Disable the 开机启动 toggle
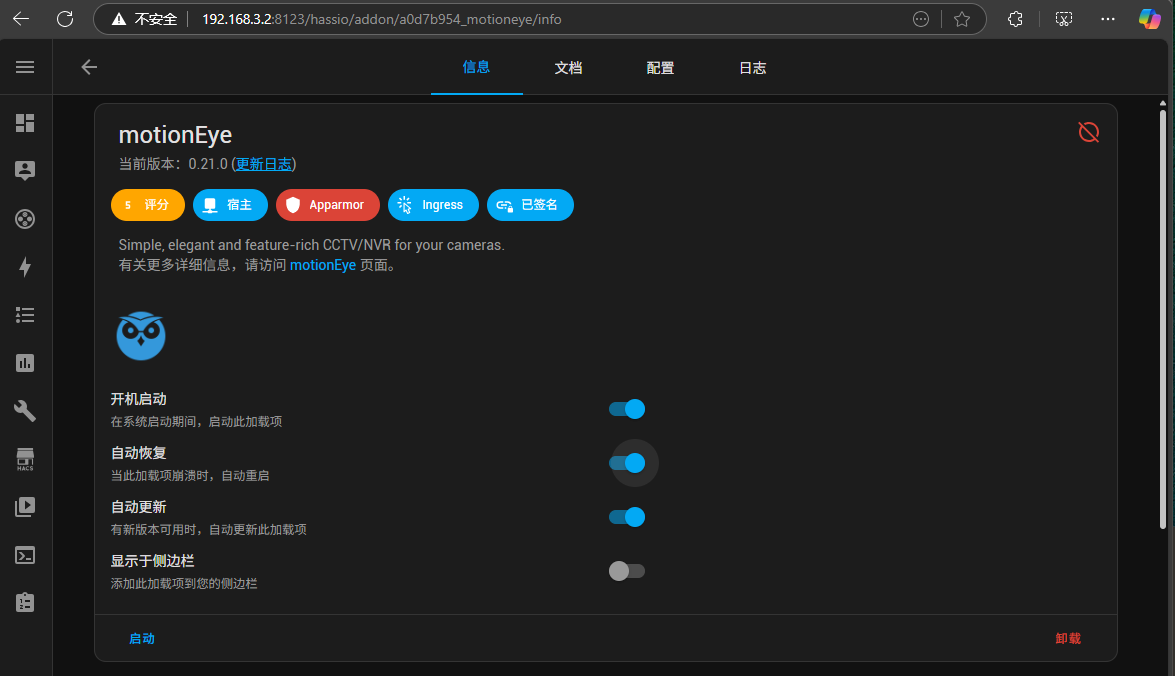 [627, 409]
